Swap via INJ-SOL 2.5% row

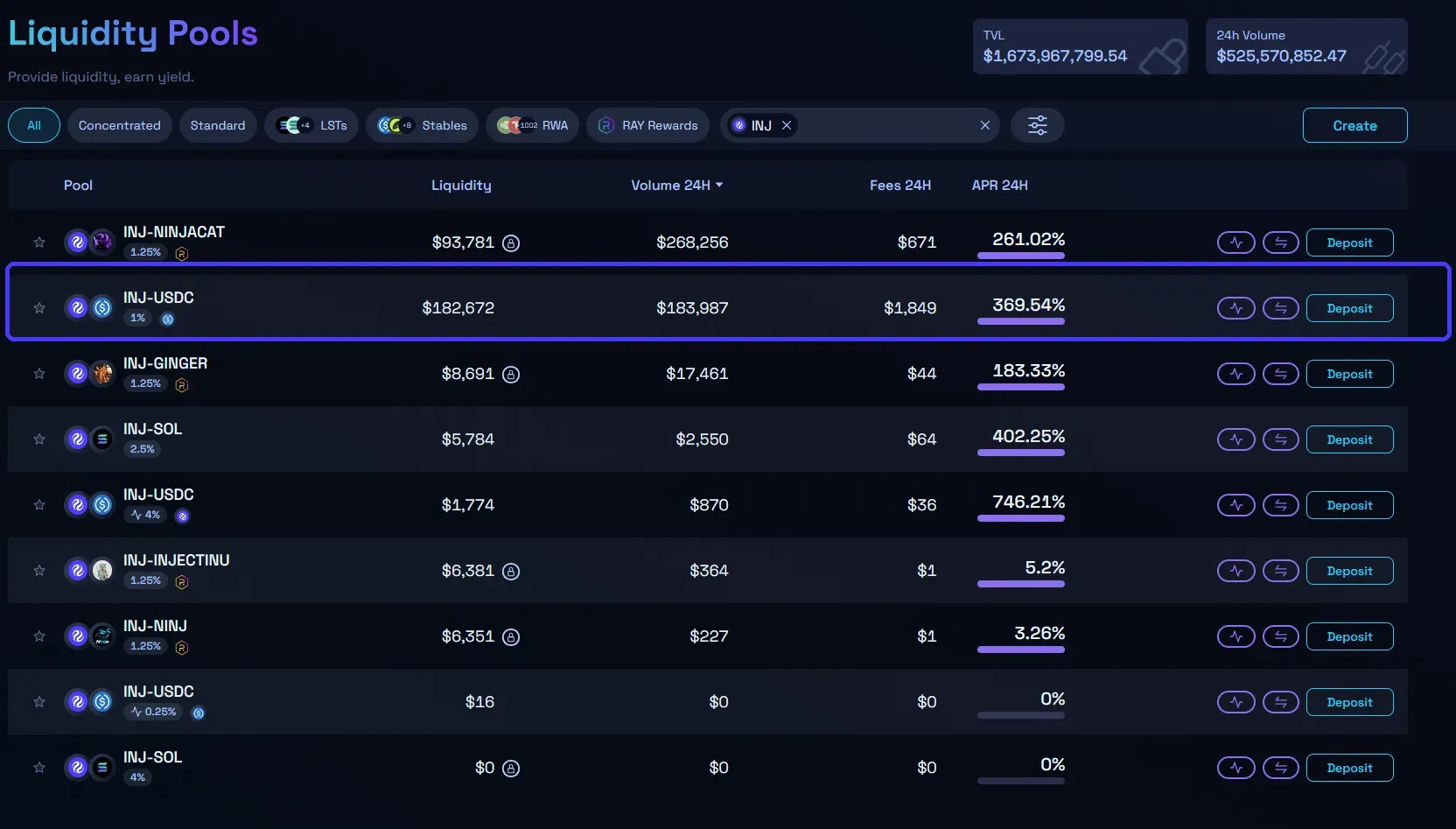[x=1280, y=439]
